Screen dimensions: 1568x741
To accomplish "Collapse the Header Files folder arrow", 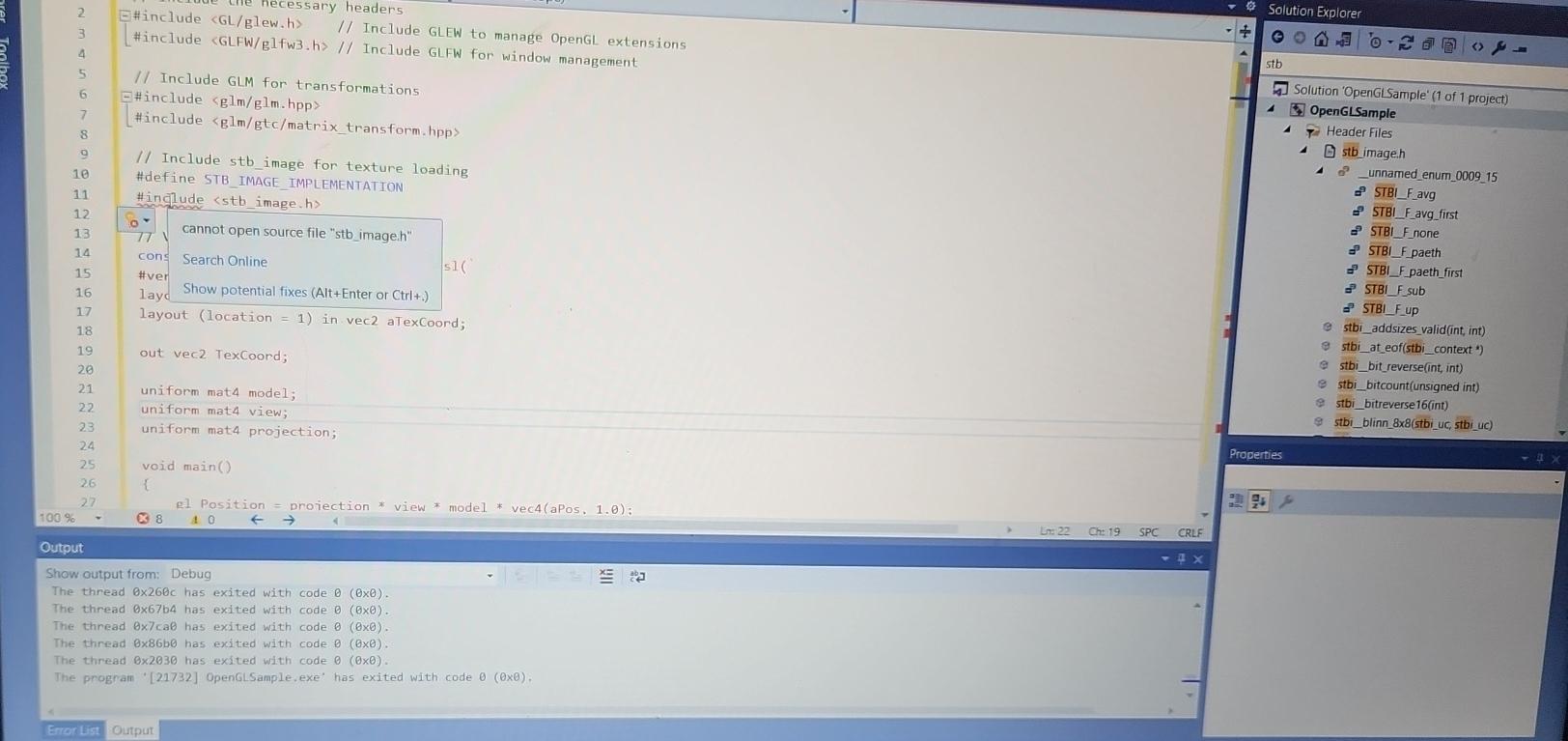I will coord(1287,128).
